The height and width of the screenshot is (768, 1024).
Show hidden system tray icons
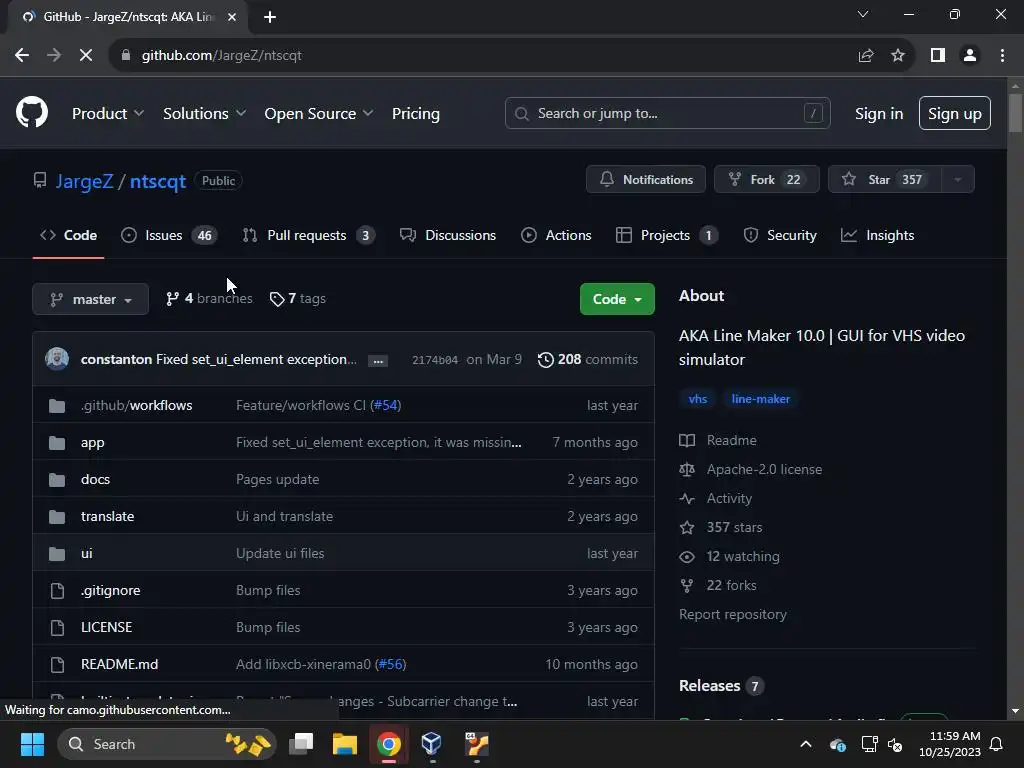pos(806,744)
